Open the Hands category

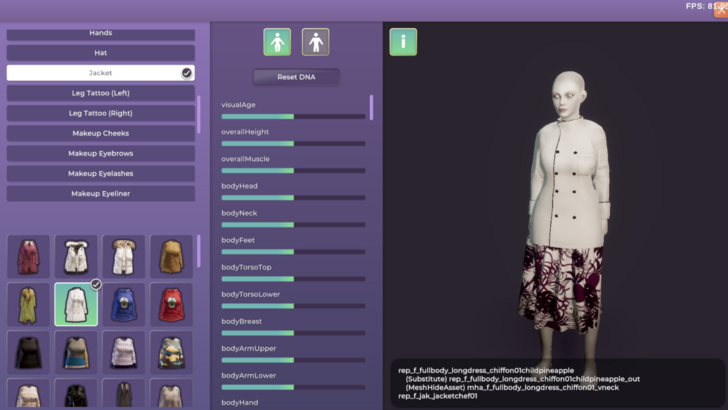tap(100, 33)
